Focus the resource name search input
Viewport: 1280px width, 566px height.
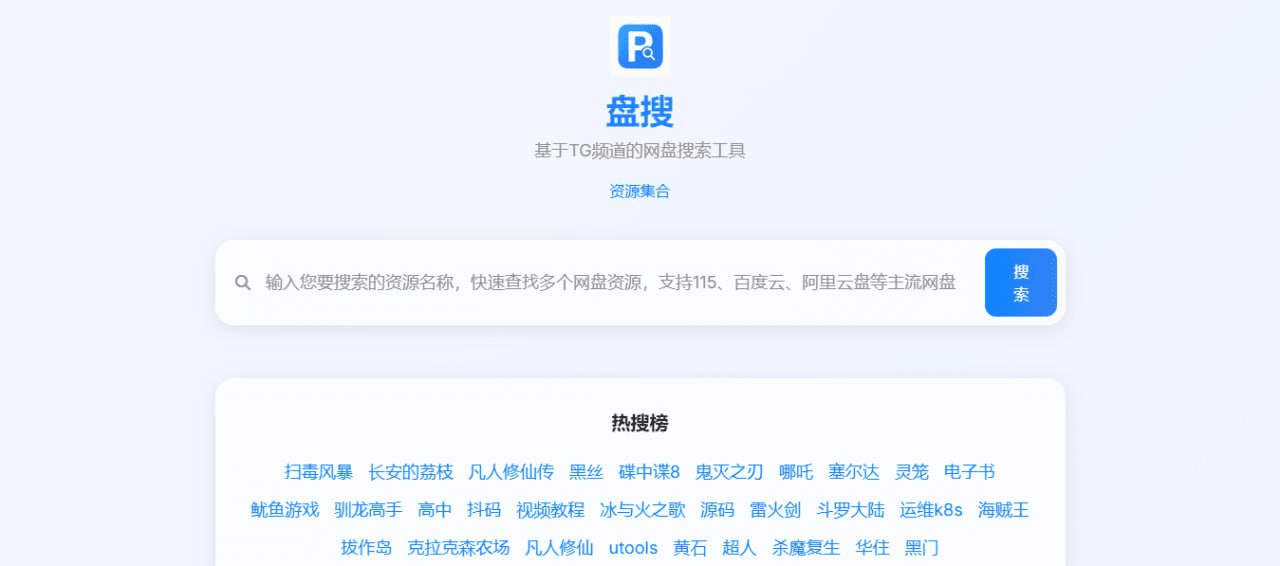click(611, 283)
